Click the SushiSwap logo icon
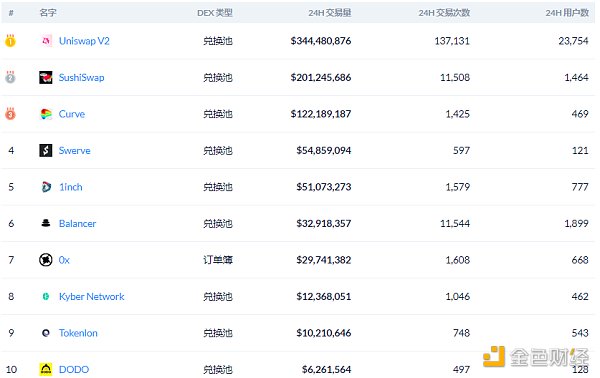The image size is (600, 378). click(x=46, y=77)
